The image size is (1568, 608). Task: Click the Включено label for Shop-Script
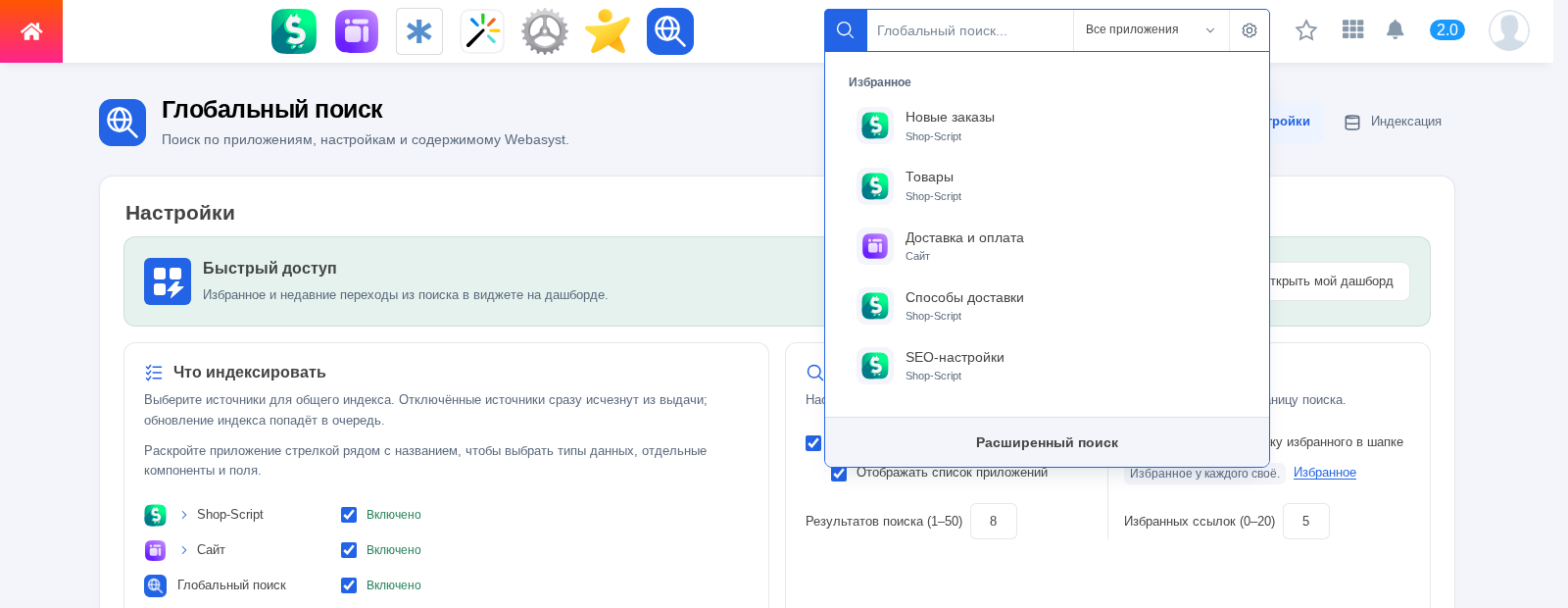(x=394, y=515)
